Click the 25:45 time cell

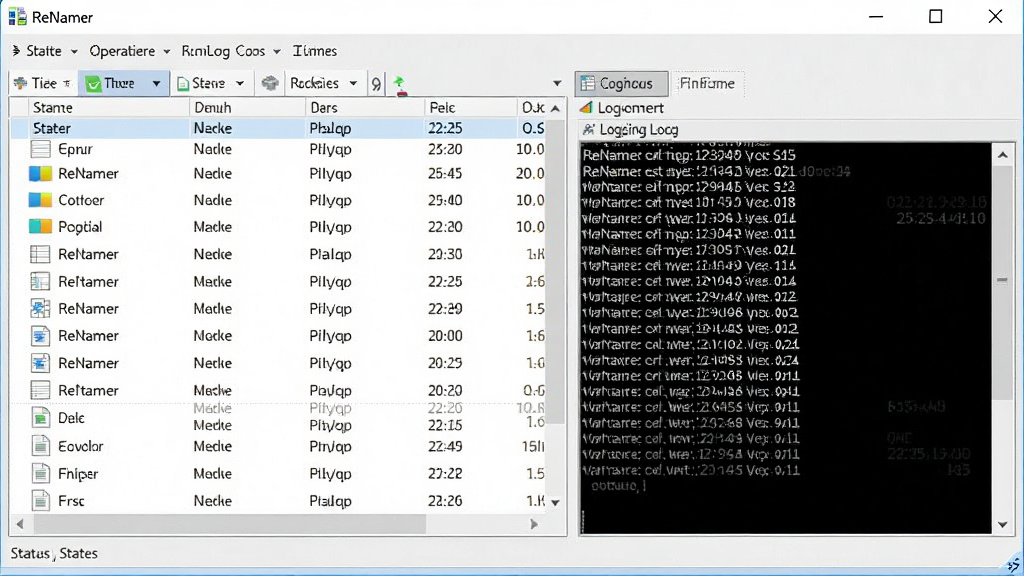click(x=445, y=174)
